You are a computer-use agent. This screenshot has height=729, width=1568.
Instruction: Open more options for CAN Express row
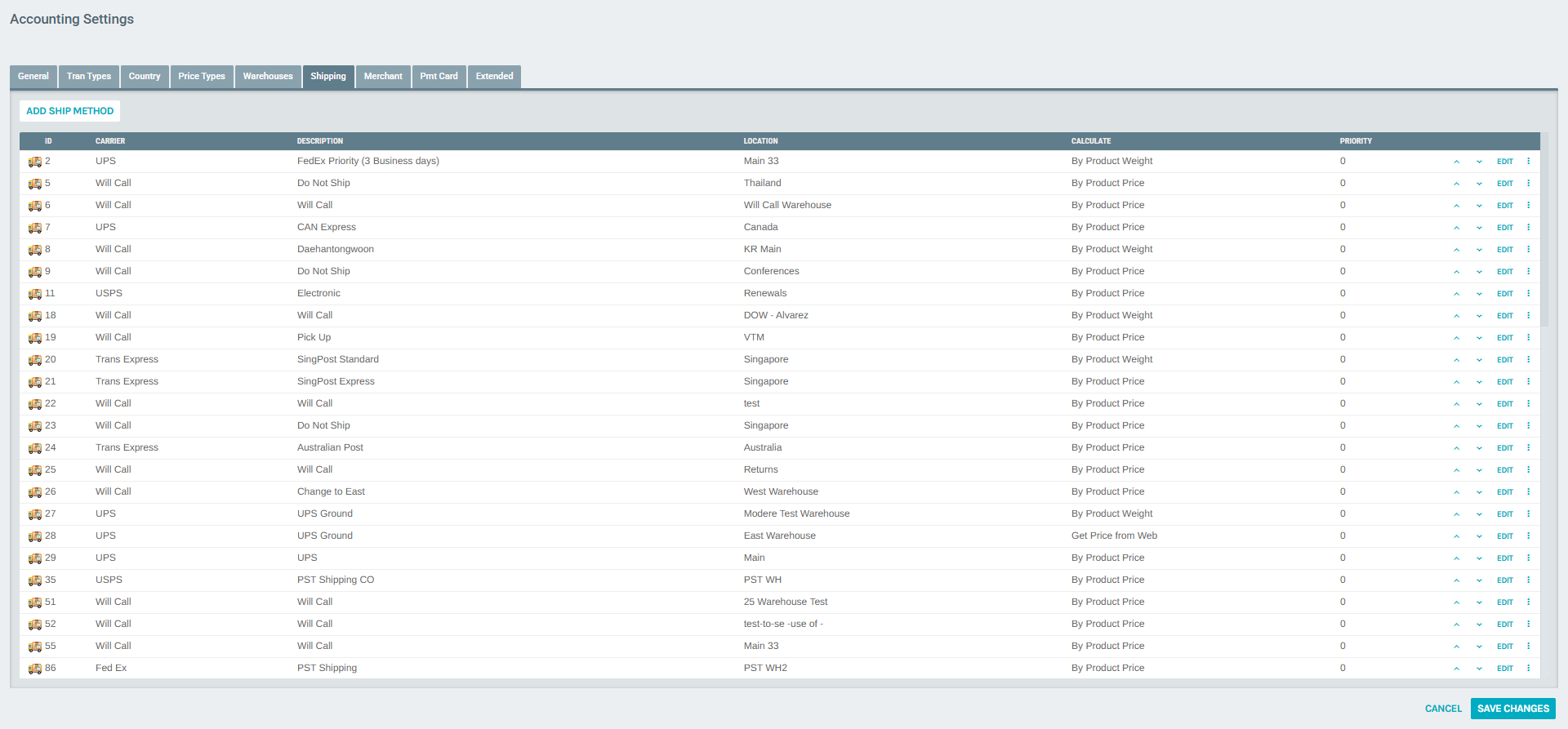pos(1528,228)
